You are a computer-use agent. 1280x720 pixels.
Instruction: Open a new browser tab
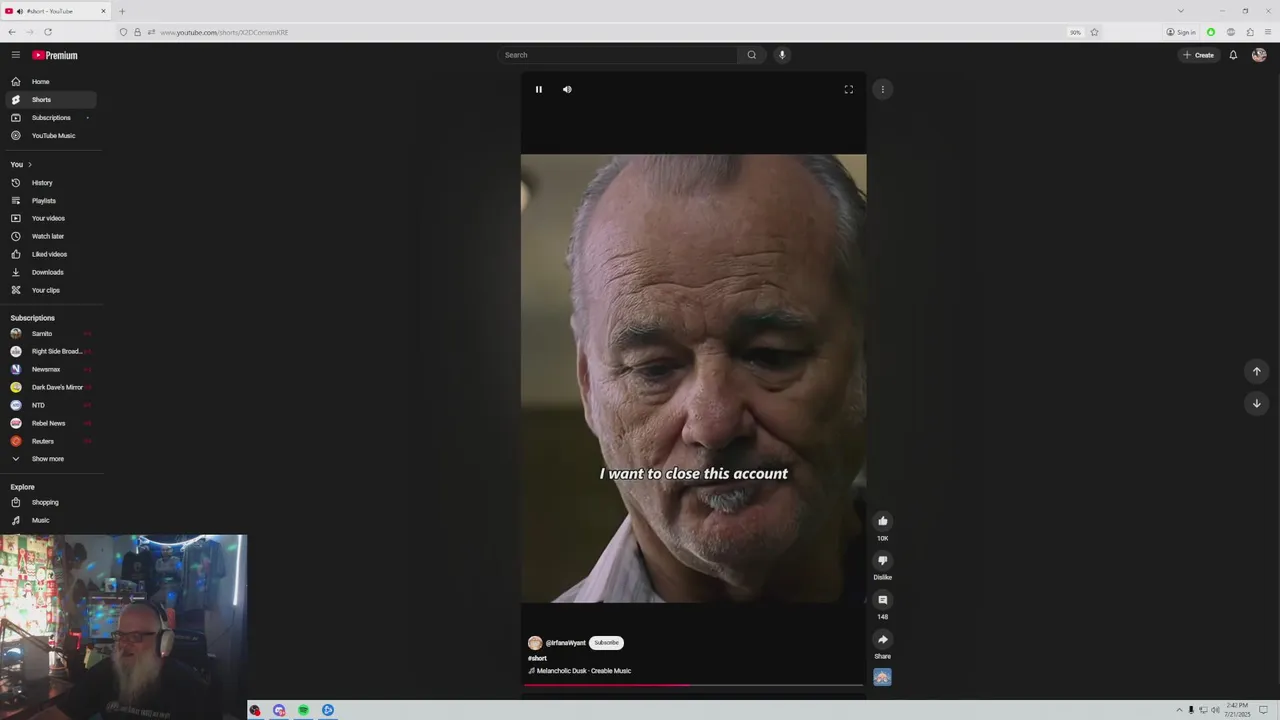coord(122,11)
